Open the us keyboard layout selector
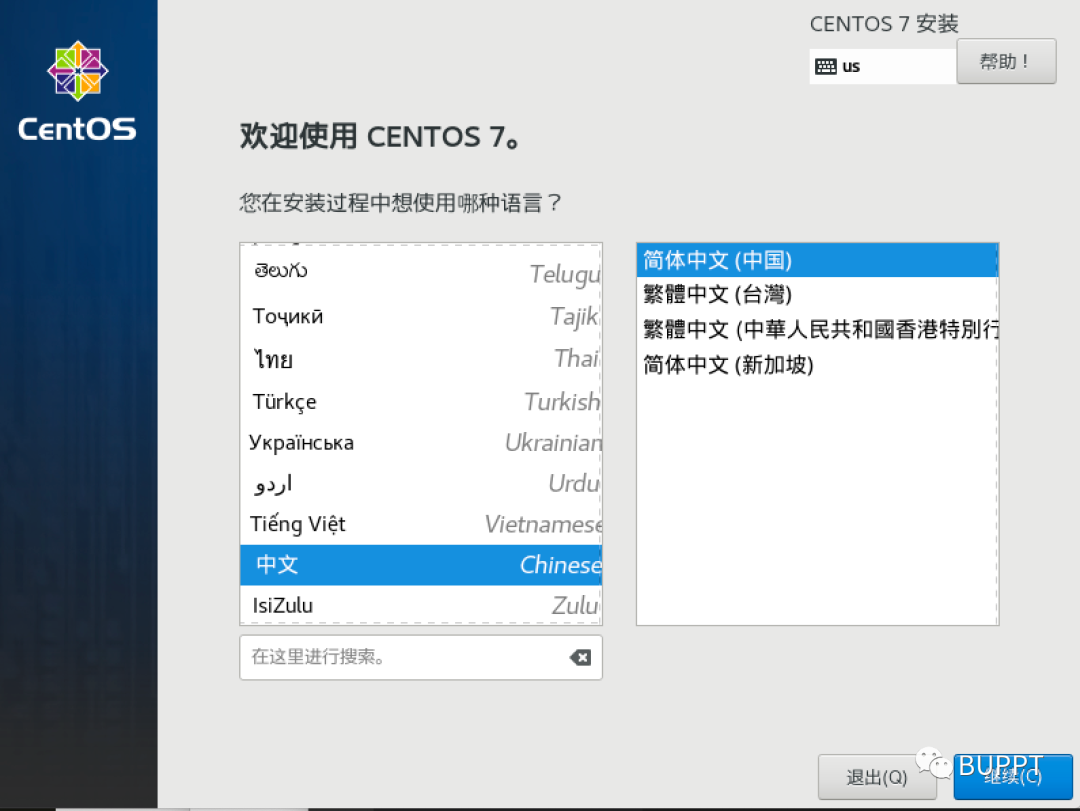Screen dimensions: 1080x811 point(881,65)
